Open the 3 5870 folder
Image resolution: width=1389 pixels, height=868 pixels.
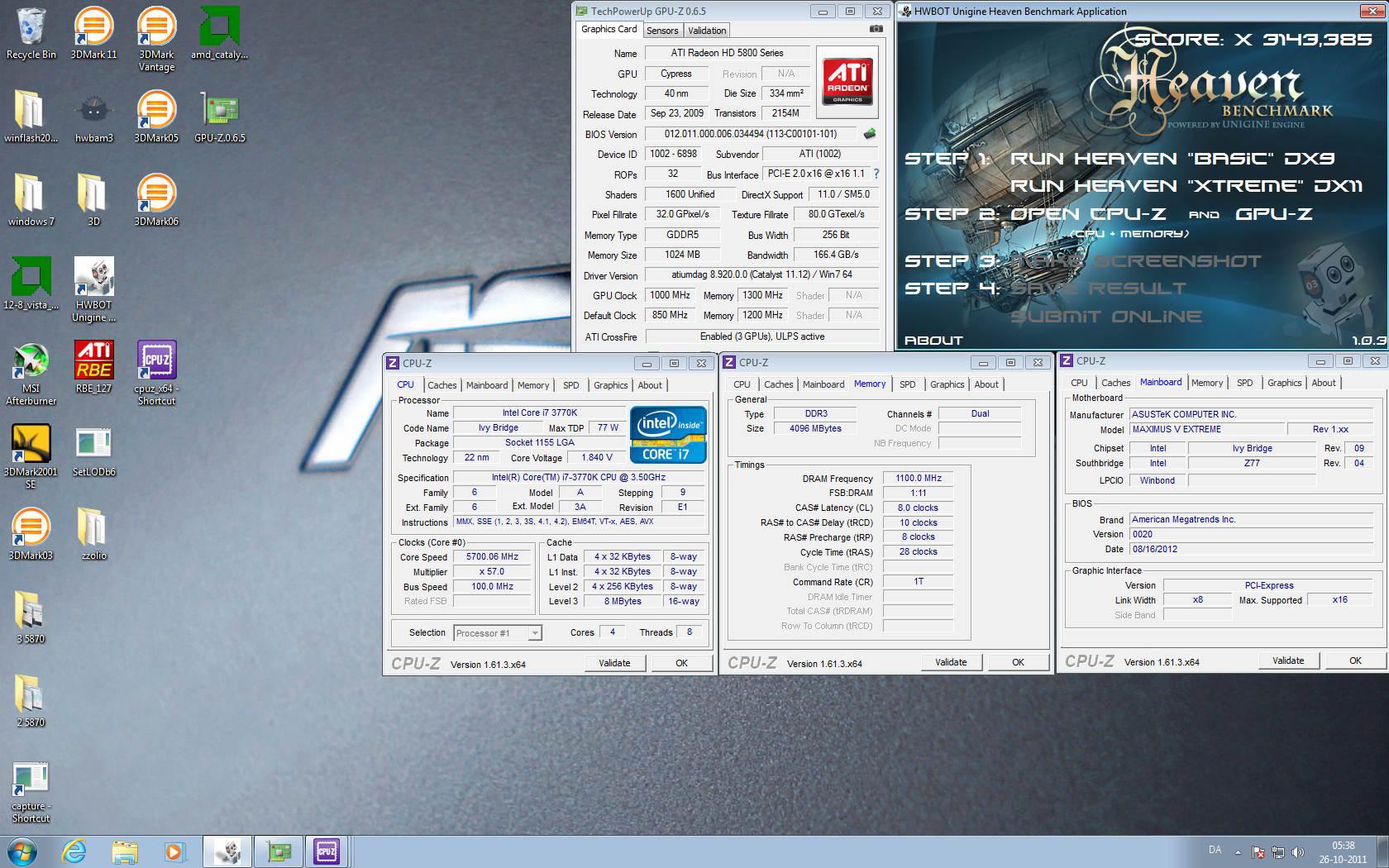(x=31, y=618)
